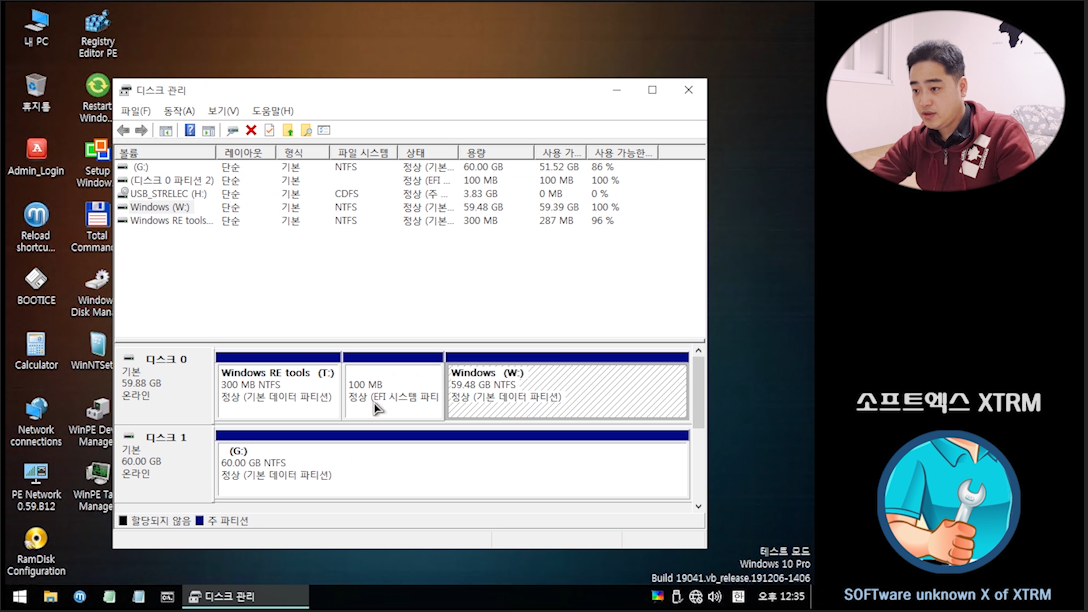Select the Windows (W:) 59.48 GB partition block
Viewport: 1088px width, 612px height.
[x=567, y=386]
